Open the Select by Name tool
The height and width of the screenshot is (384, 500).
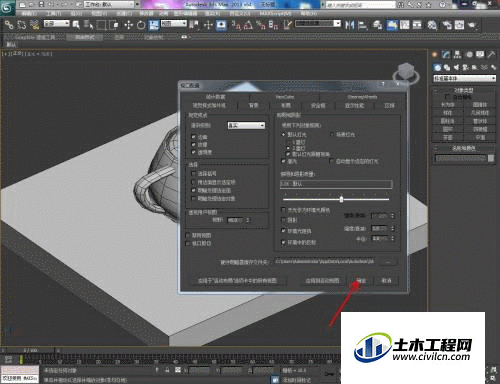click(88, 25)
